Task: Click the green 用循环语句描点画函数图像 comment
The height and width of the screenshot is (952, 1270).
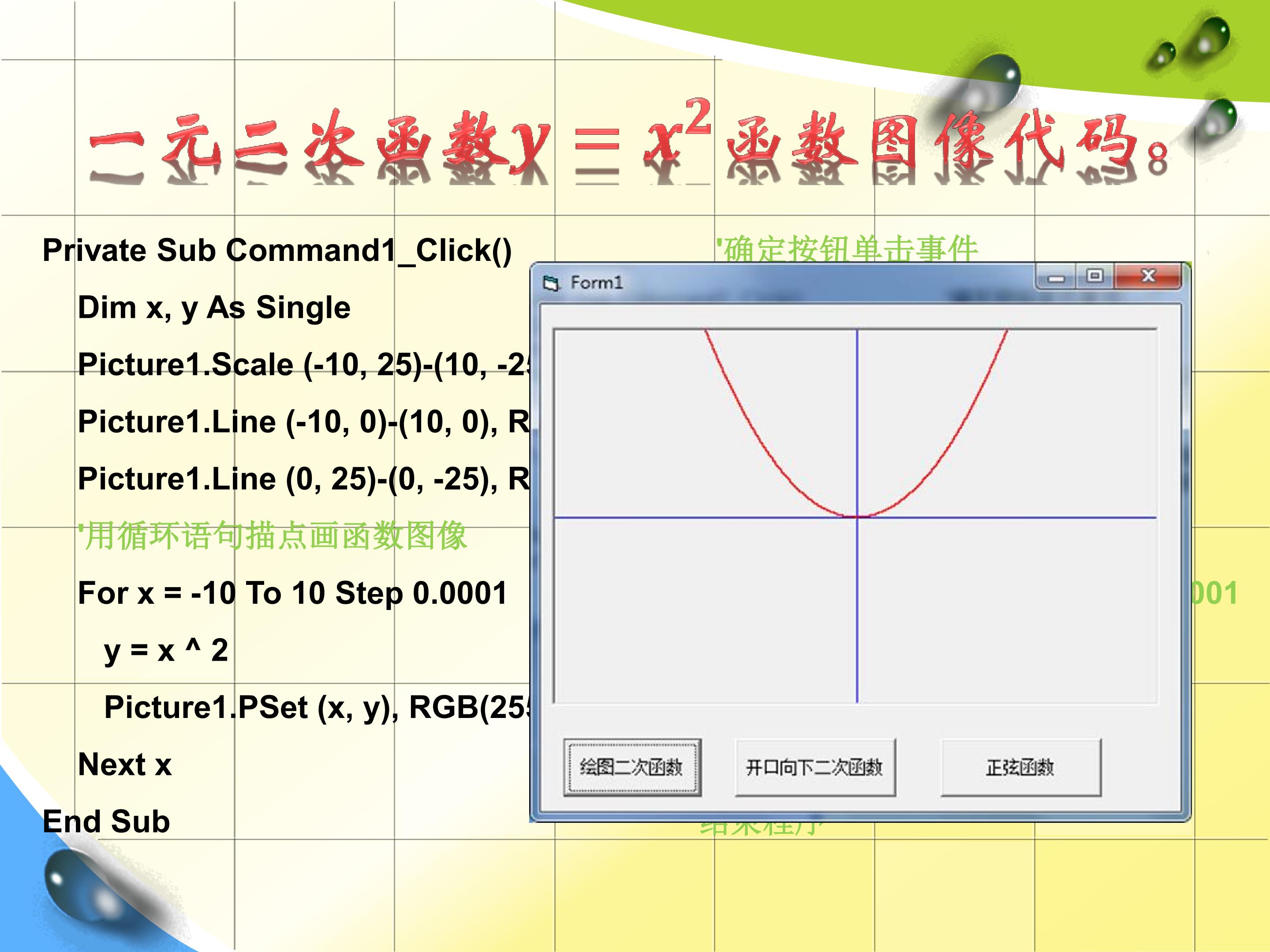Action: (x=272, y=536)
